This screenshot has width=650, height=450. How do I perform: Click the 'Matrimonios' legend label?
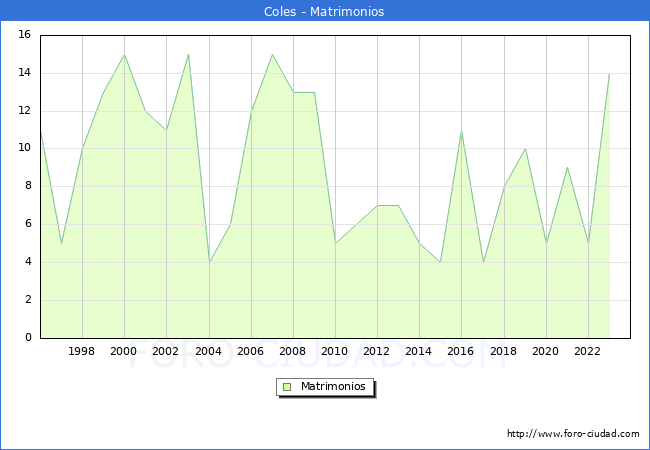pos(333,386)
